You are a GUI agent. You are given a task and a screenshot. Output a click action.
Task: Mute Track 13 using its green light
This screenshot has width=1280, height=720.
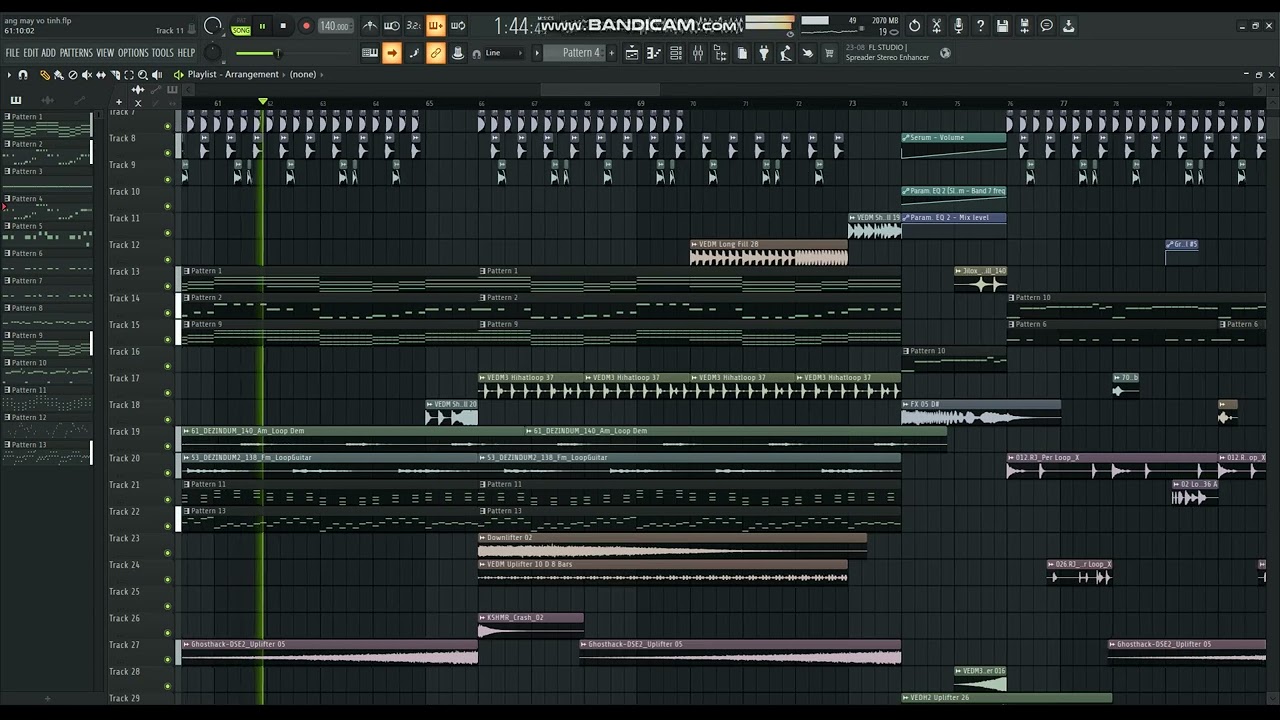click(x=167, y=287)
